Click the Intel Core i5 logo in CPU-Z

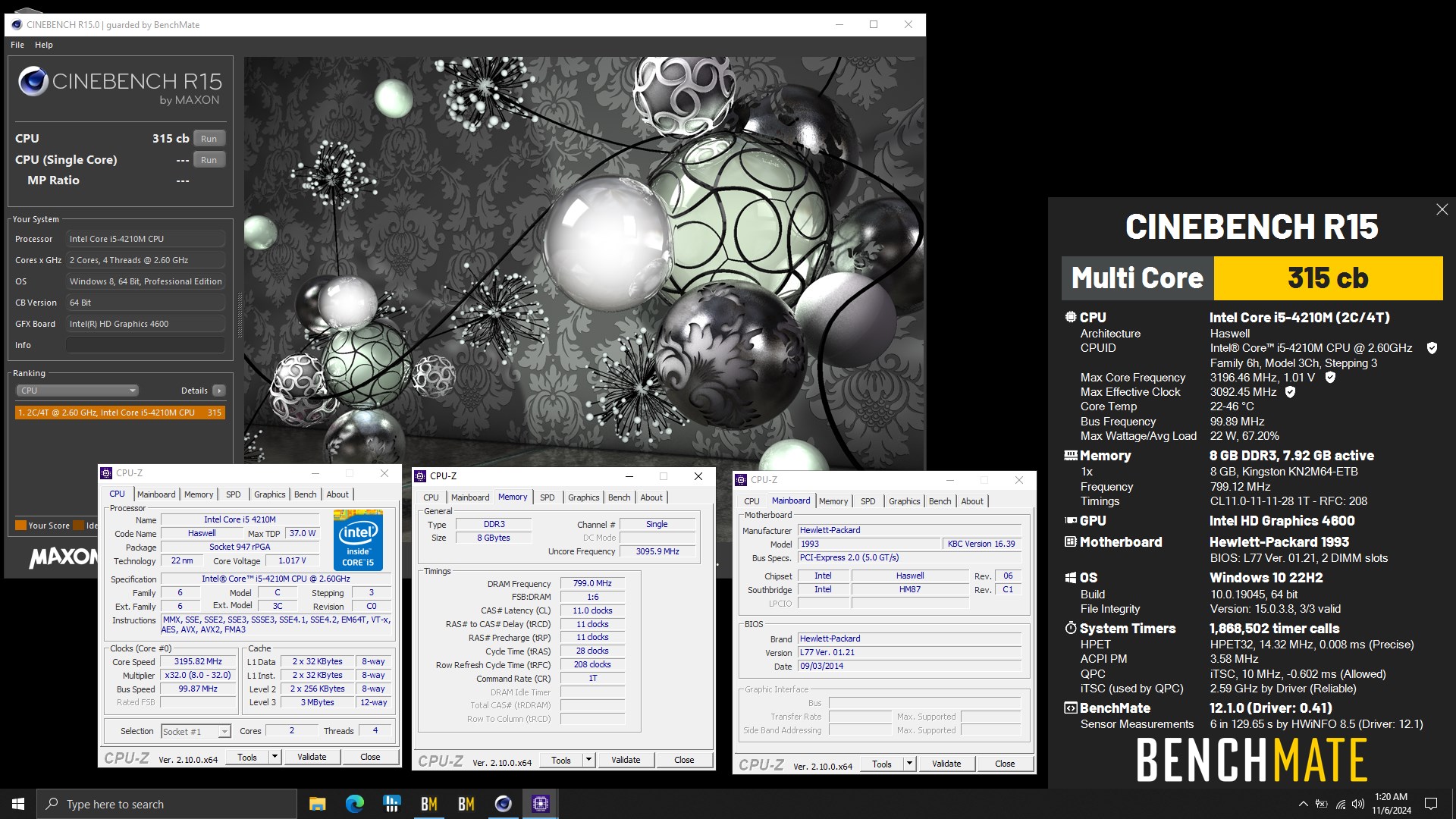tap(358, 540)
